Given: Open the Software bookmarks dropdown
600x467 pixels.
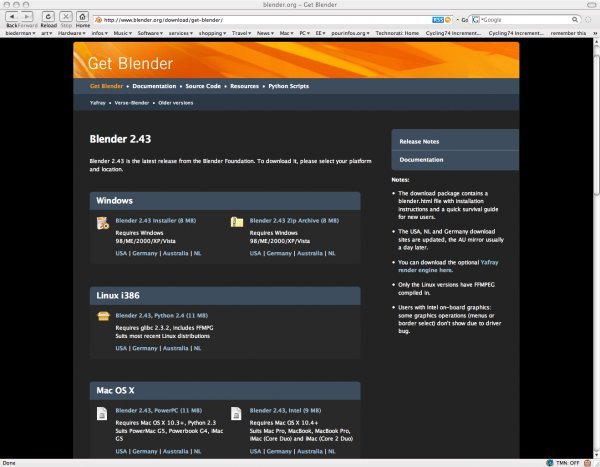Looking at the screenshot, I should pos(150,33).
